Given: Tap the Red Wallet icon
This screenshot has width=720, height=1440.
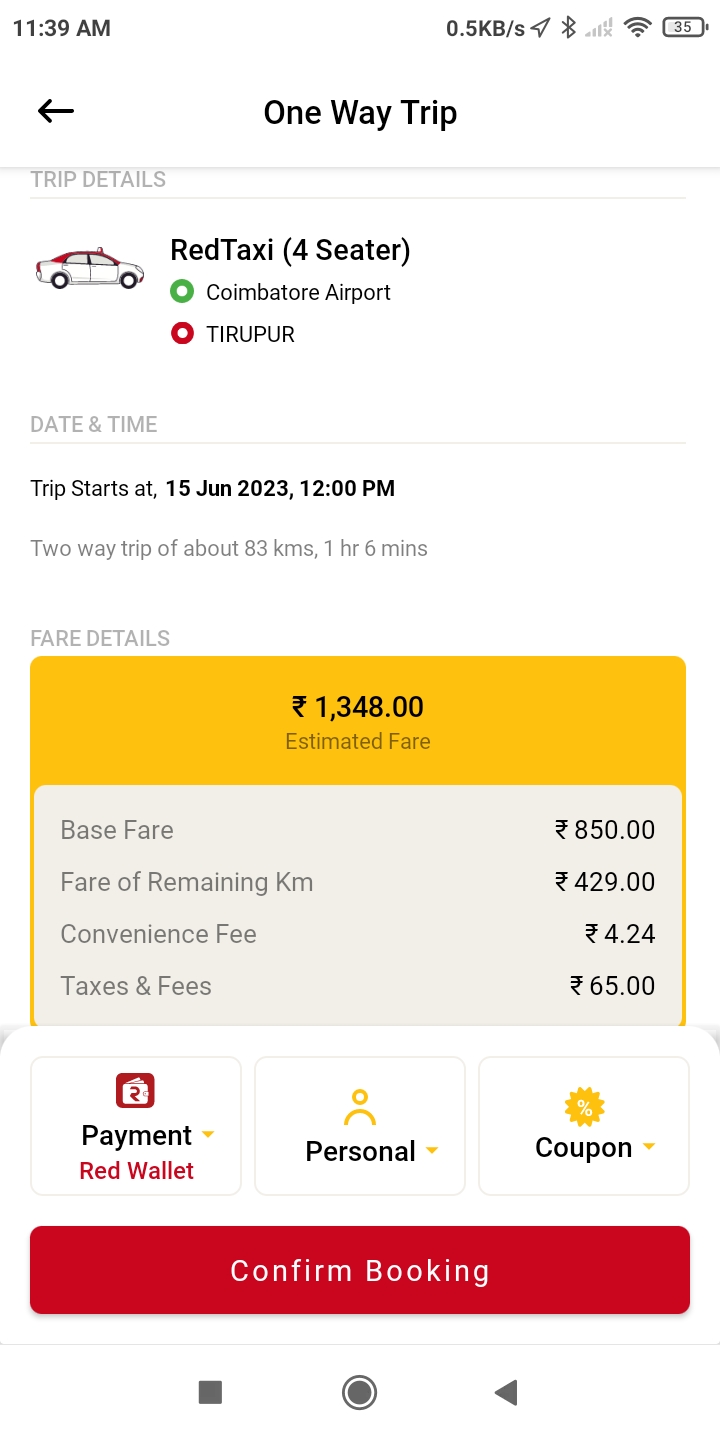Looking at the screenshot, I should pyautogui.click(x=136, y=1091).
